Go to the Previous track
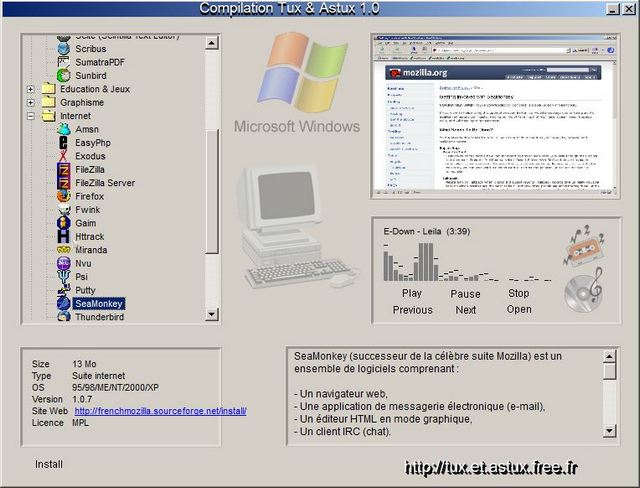This screenshot has height=488, width=640. point(413,310)
